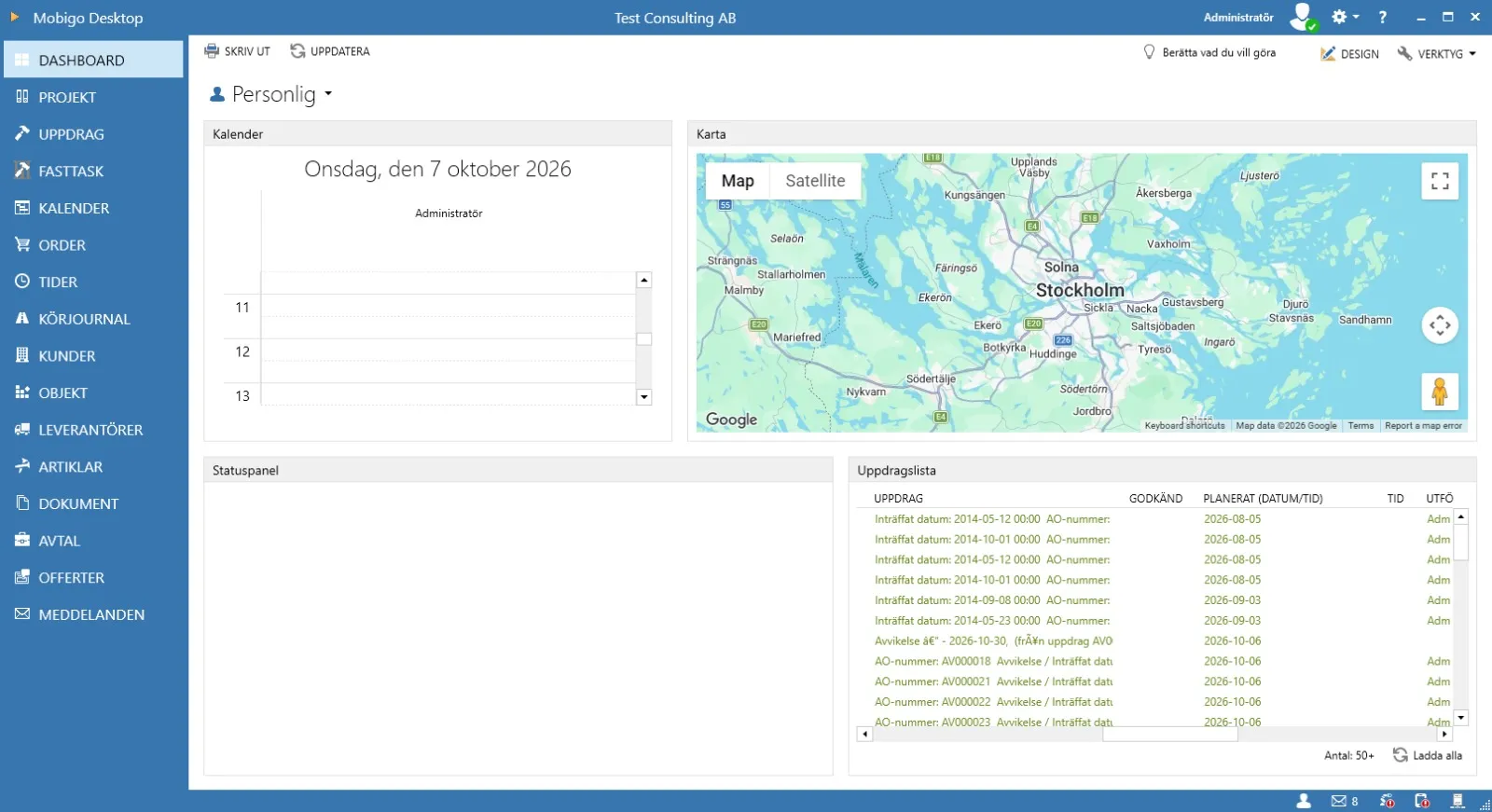
Task: Open the help question mark icon
Action: pyautogui.click(x=1383, y=17)
